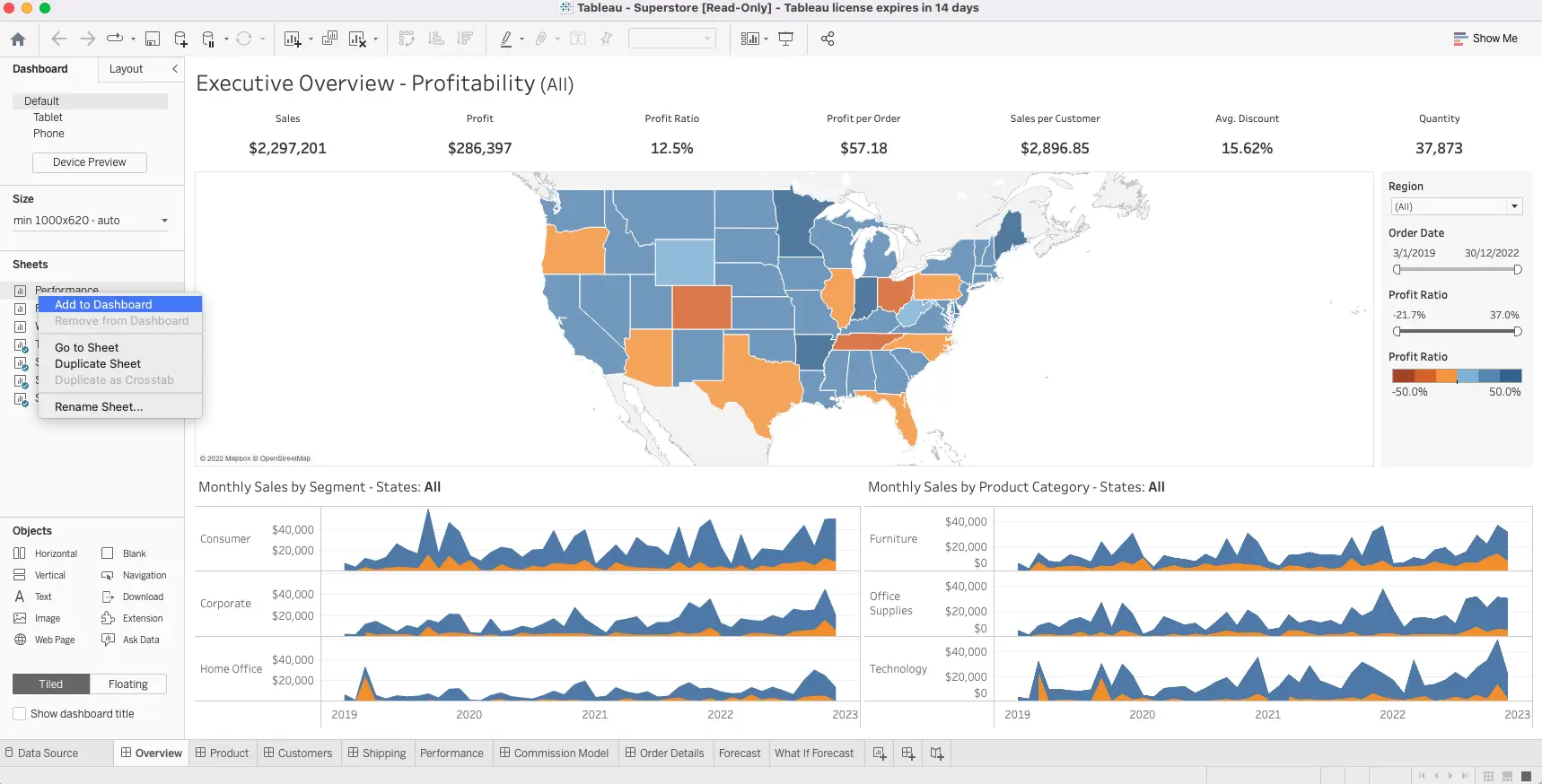Open the Region filter dropdown
The height and width of the screenshot is (784, 1542).
pyautogui.click(x=1514, y=206)
